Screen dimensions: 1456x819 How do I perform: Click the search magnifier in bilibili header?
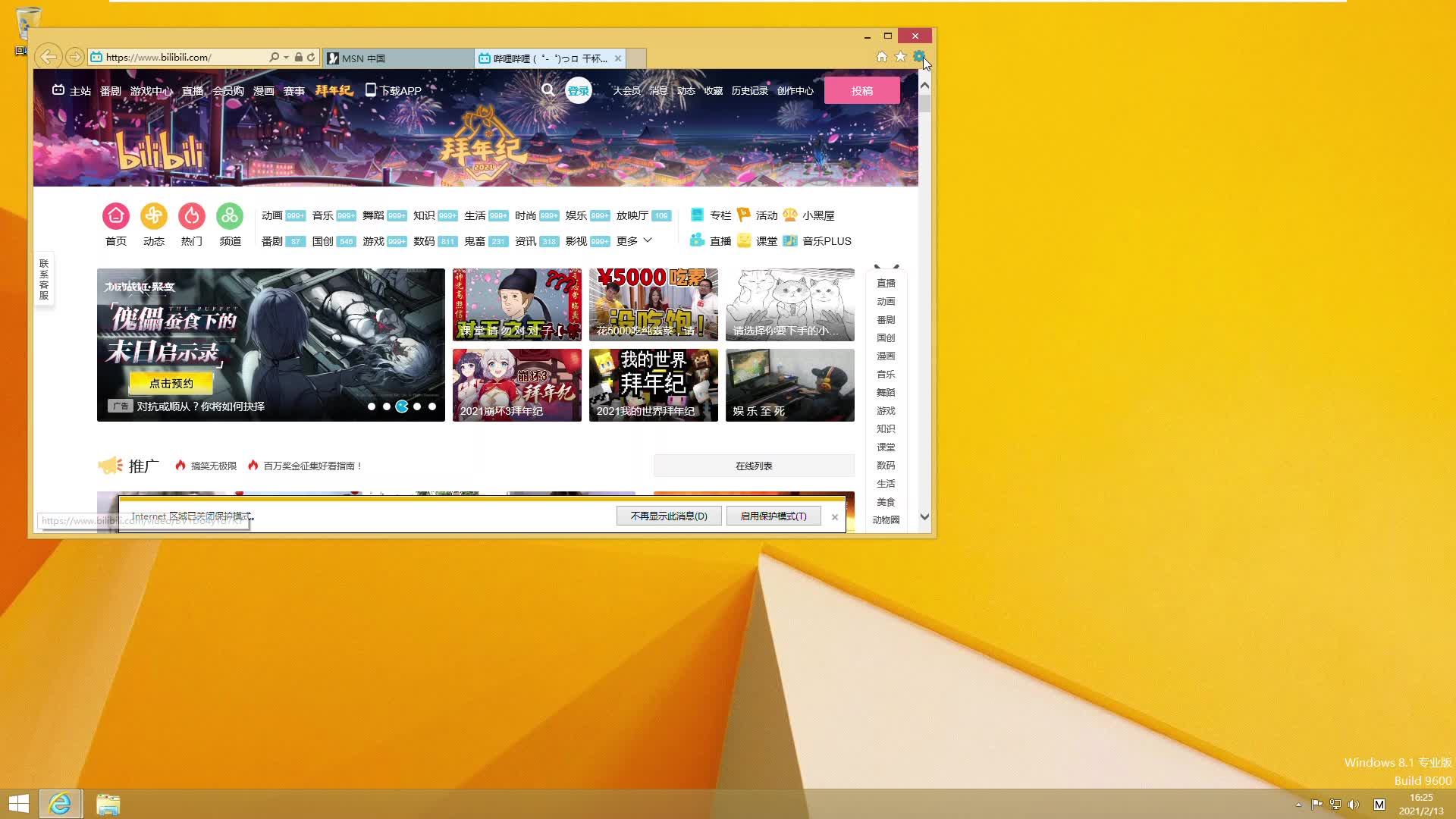click(x=548, y=90)
